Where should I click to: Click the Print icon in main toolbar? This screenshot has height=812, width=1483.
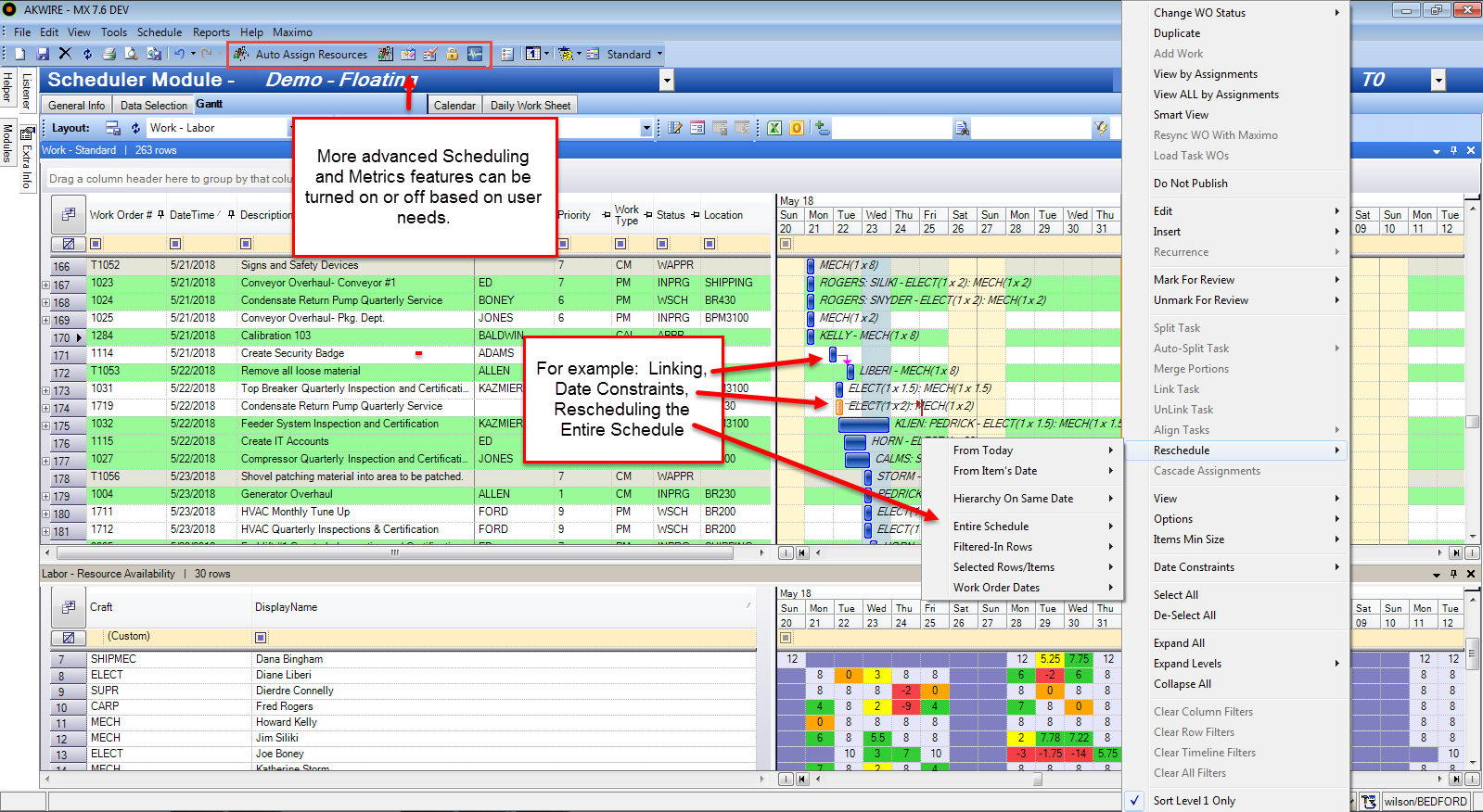point(109,54)
